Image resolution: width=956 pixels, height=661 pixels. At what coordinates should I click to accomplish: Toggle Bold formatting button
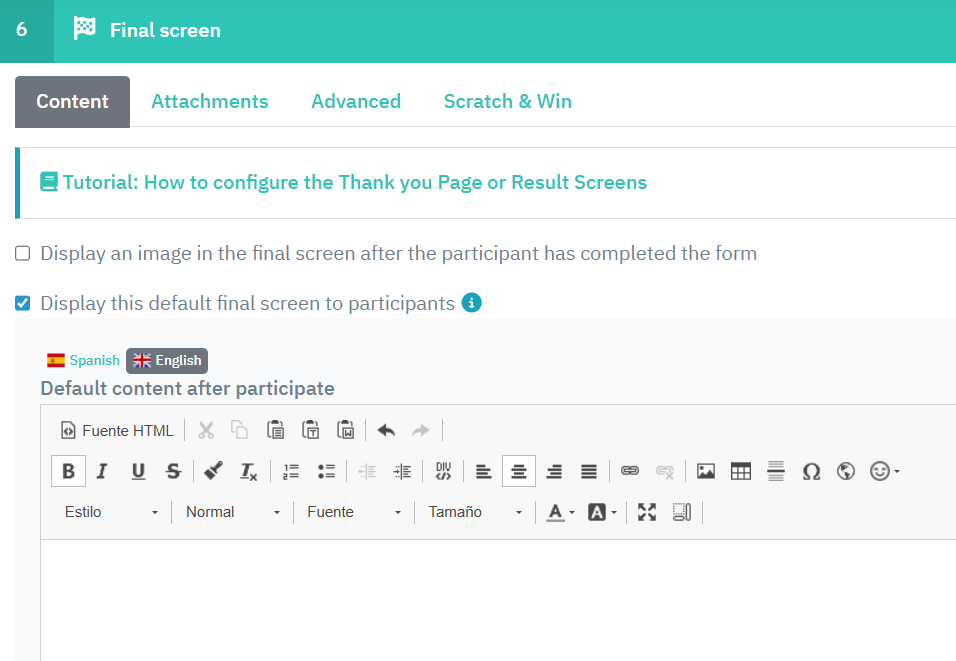coord(68,471)
